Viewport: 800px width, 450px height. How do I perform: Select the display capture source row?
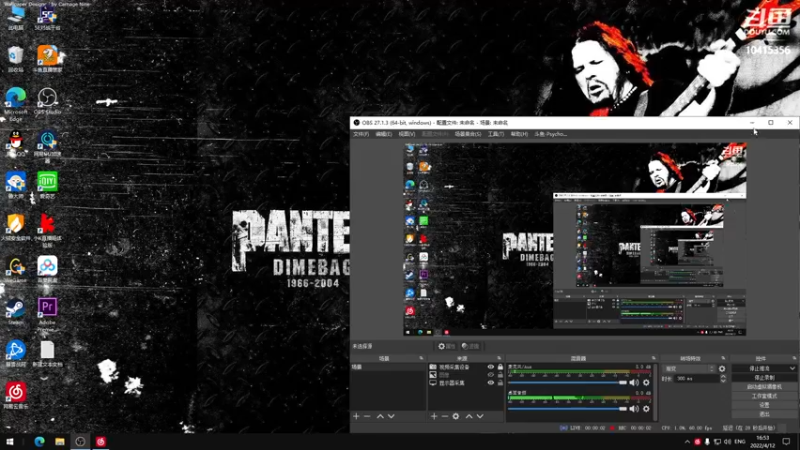click(x=465, y=383)
